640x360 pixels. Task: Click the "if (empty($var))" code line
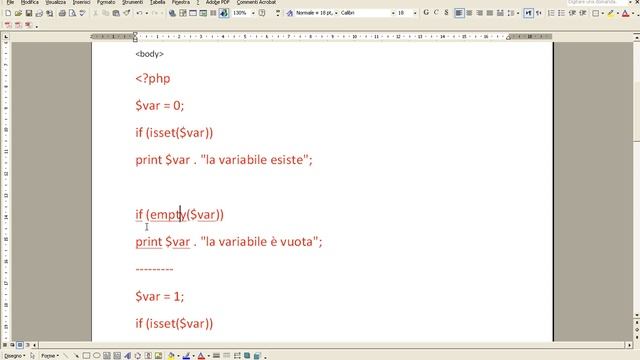(x=180, y=215)
